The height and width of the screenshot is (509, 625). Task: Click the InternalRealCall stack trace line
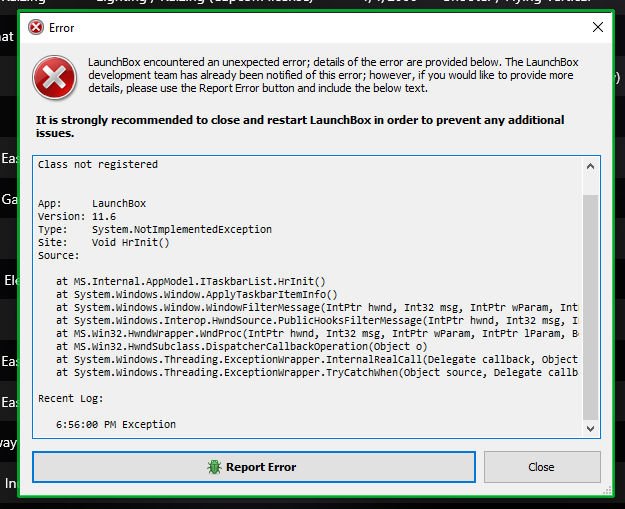pos(317,360)
